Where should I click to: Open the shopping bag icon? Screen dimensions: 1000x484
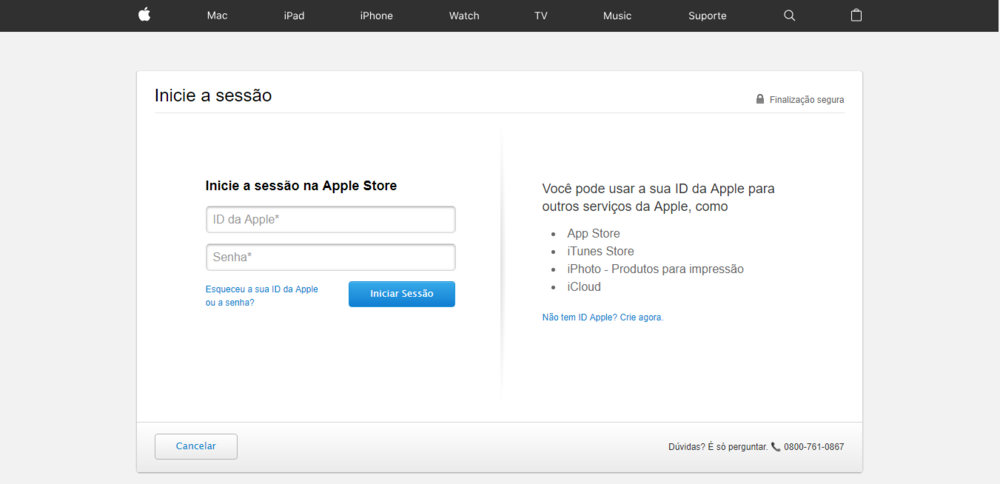click(x=856, y=15)
